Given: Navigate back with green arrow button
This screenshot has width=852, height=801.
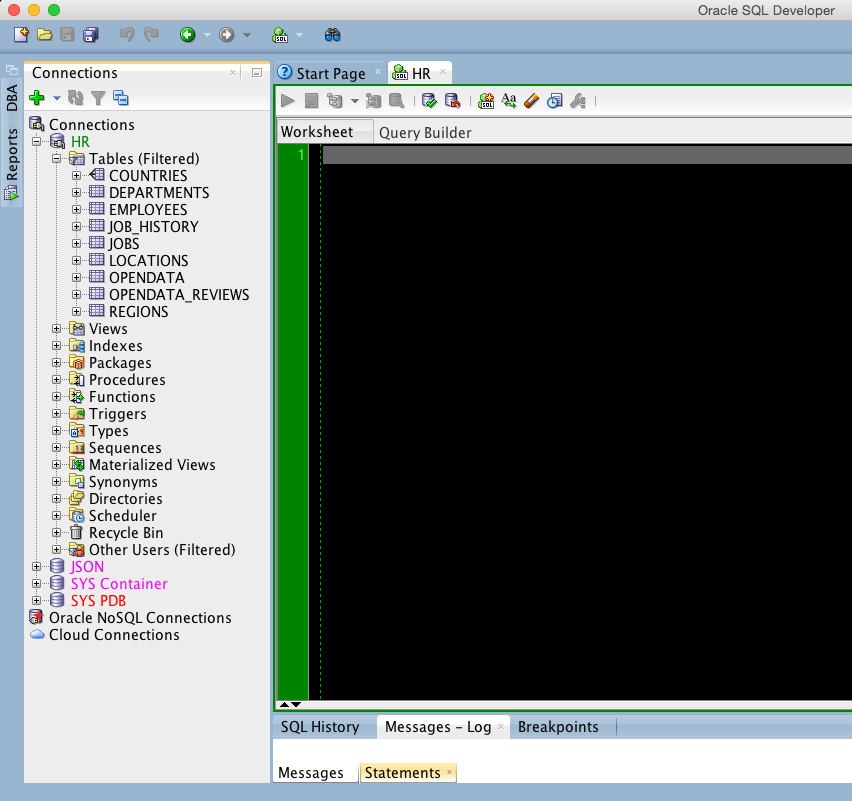Looking at the screenshot, I should pyautogui.click(x=187, y=35).
